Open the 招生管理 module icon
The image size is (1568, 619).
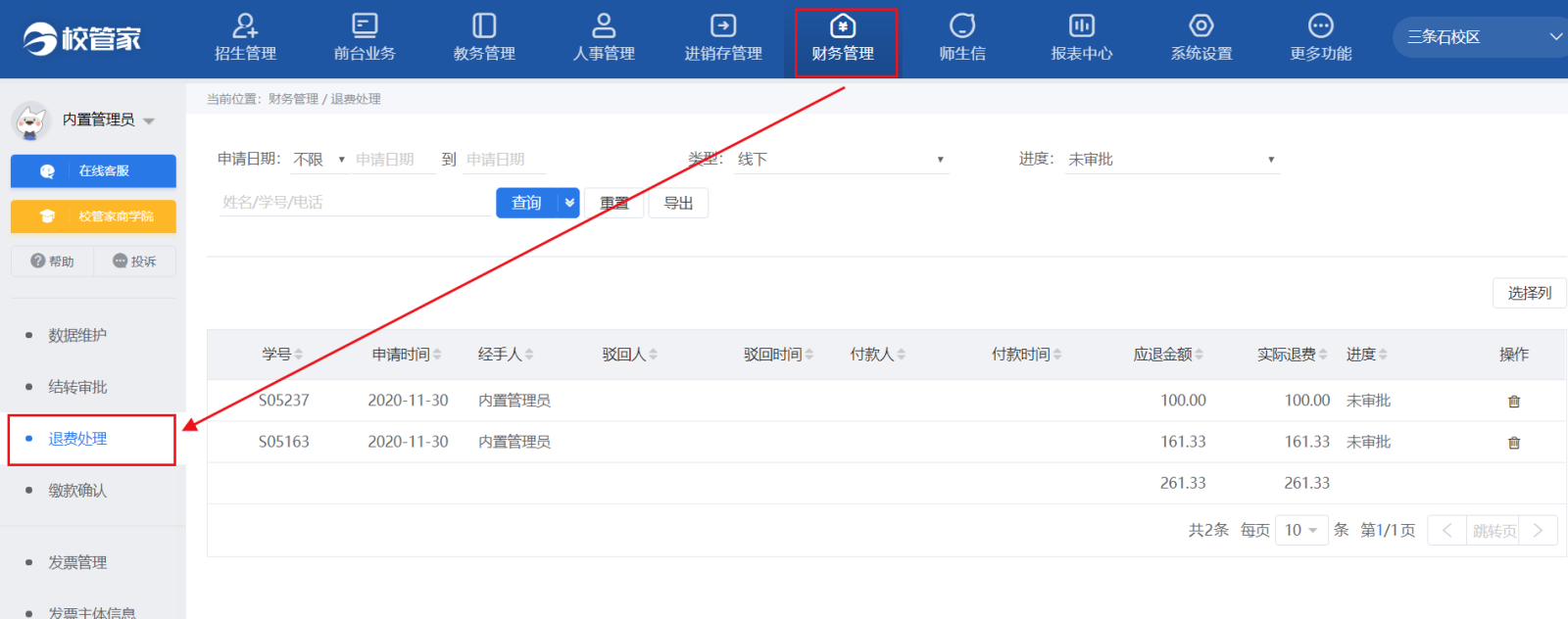pos(245,25)
